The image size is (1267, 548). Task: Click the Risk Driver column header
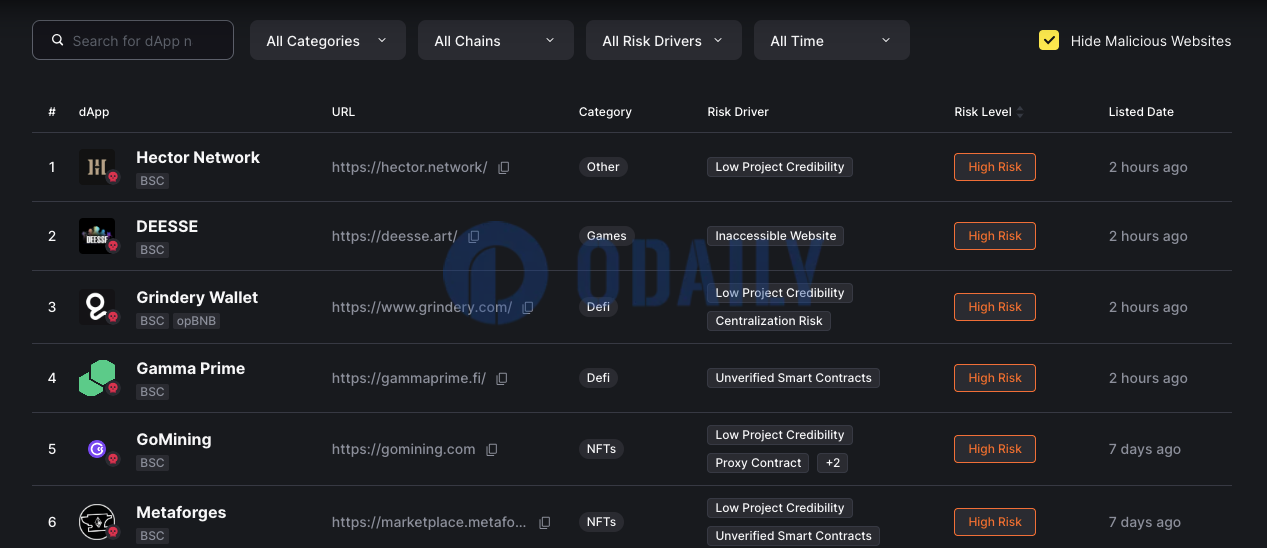tap(738, 112)
